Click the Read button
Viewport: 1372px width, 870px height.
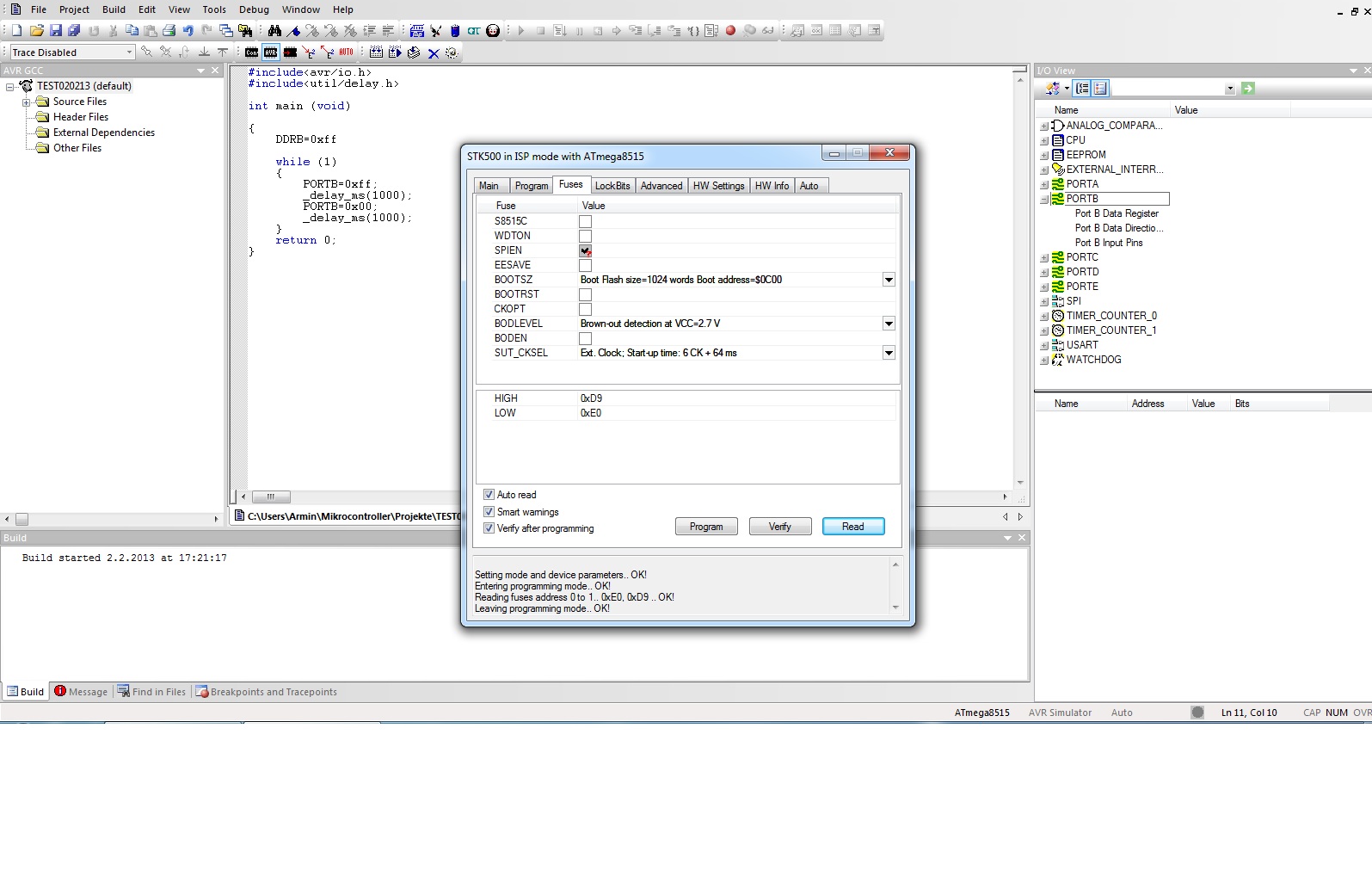pyautogui.click(x=853, y=527)
